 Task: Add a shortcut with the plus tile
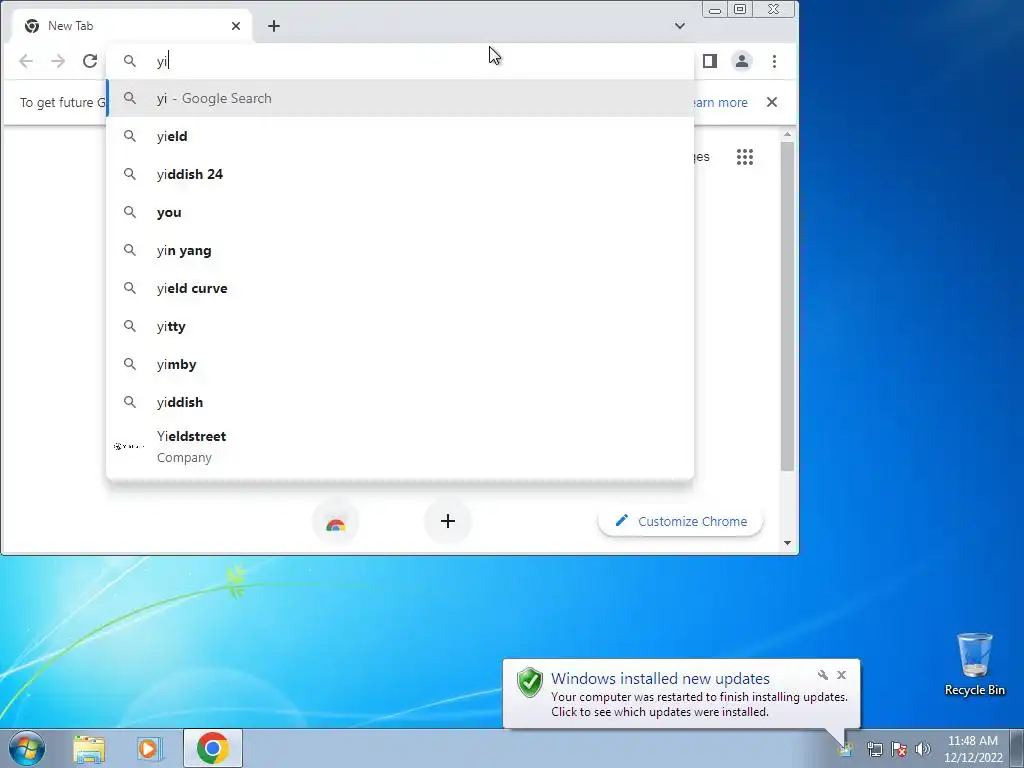tap(448, 521)
